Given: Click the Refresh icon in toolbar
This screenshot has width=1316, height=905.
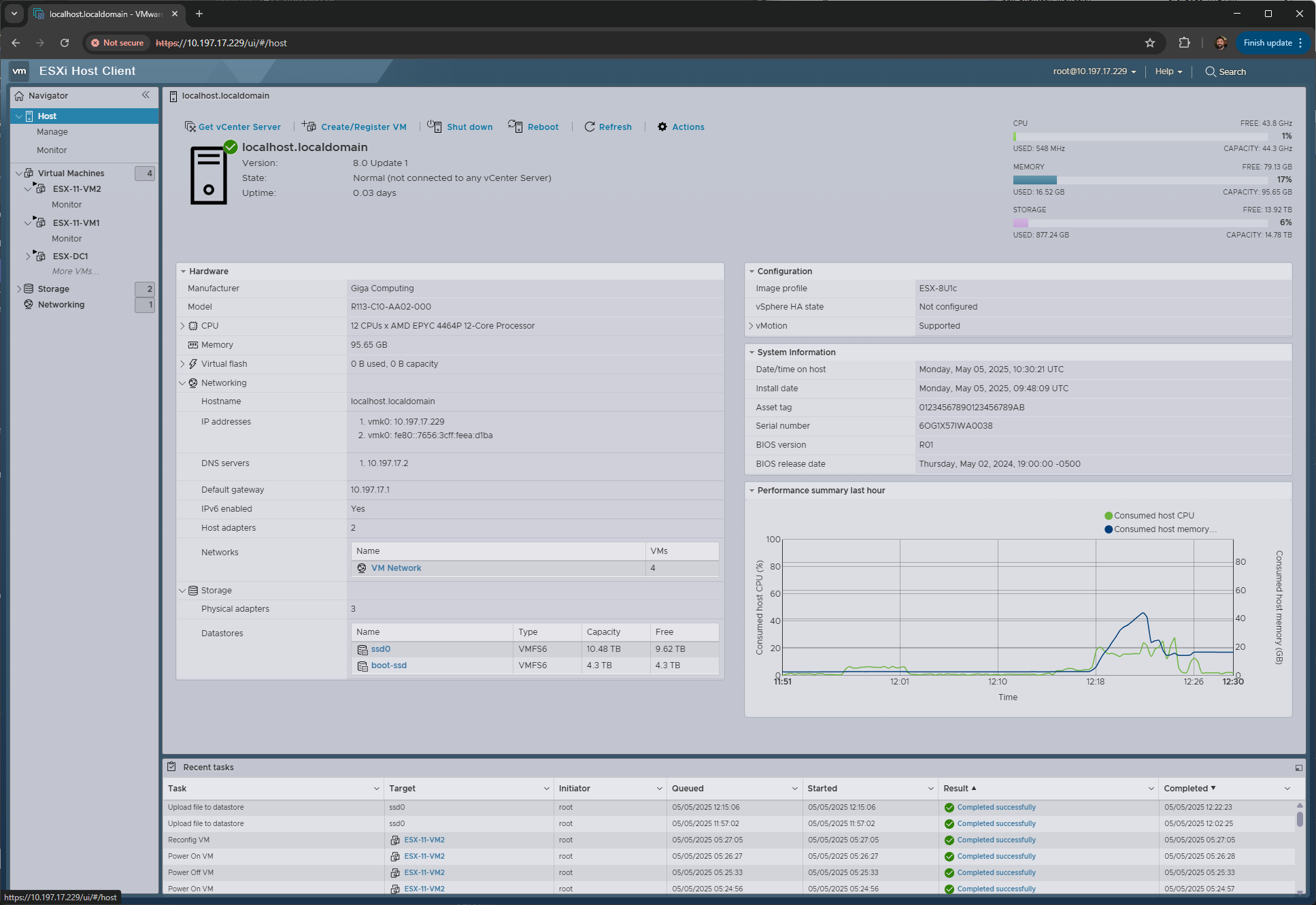Looking at the screenshot, I should pyautogui.click(x=590, y=127).
